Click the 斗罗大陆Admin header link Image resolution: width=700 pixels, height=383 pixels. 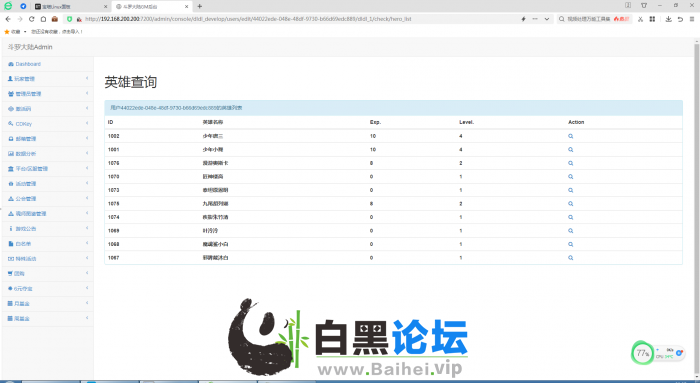[30, 47]
